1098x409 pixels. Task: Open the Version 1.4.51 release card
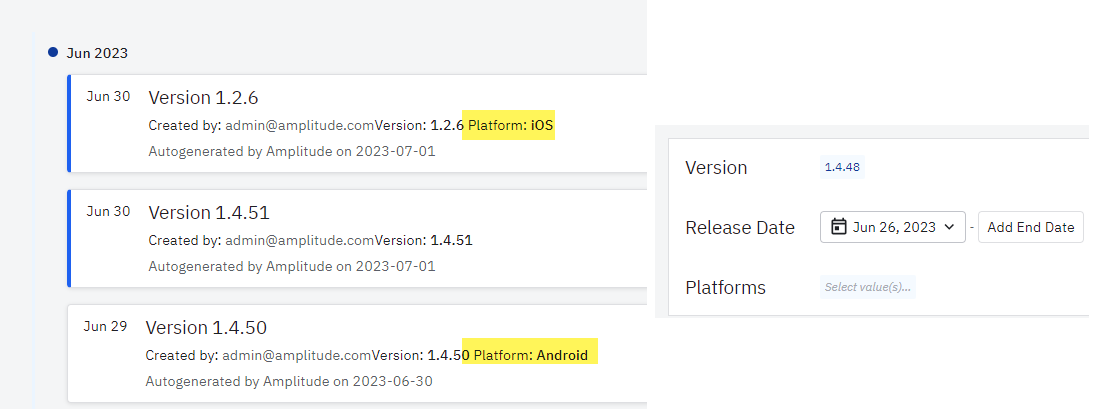point(357,238)
